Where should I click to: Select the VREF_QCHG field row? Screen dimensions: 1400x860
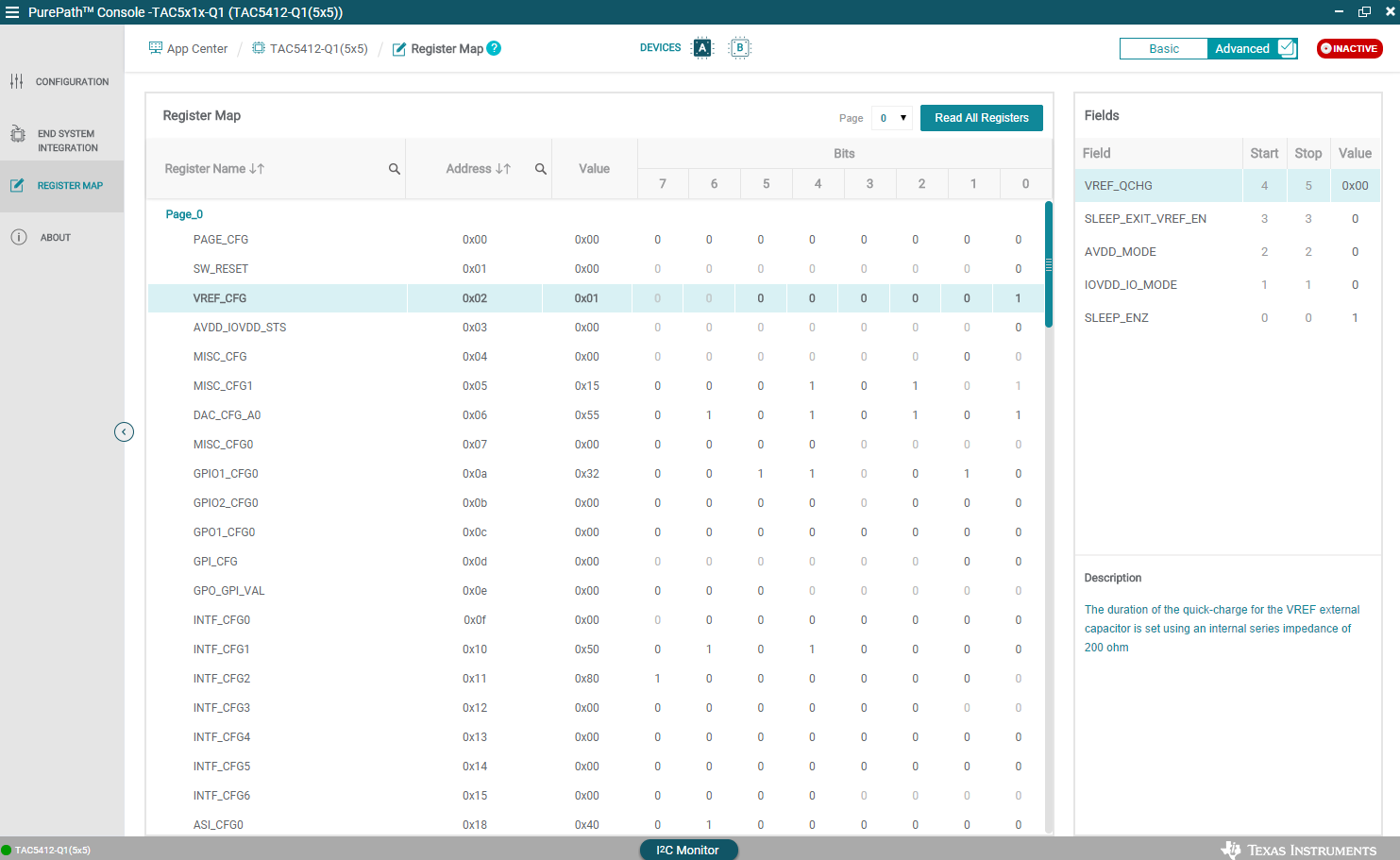[1227, 186]
